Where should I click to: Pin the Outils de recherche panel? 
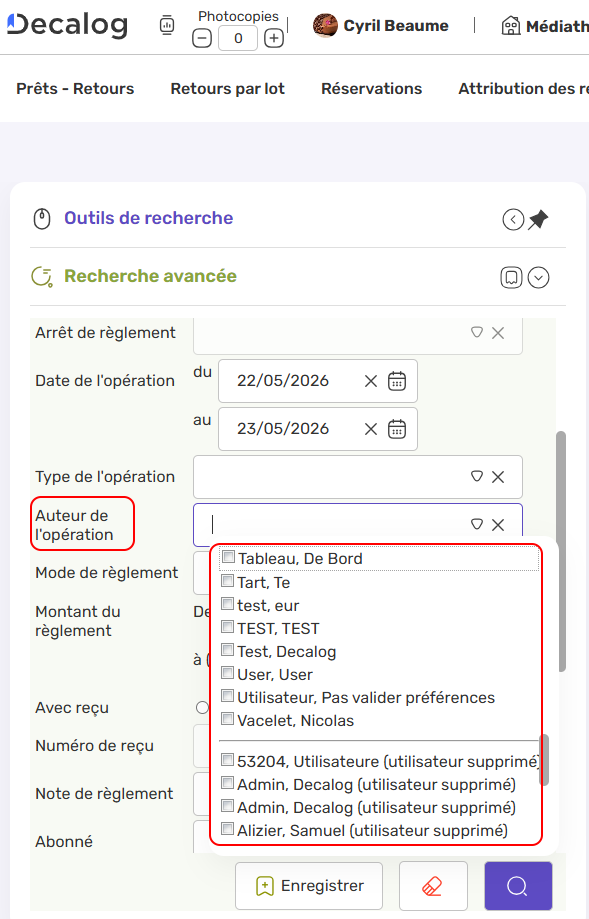coord(538,220)
